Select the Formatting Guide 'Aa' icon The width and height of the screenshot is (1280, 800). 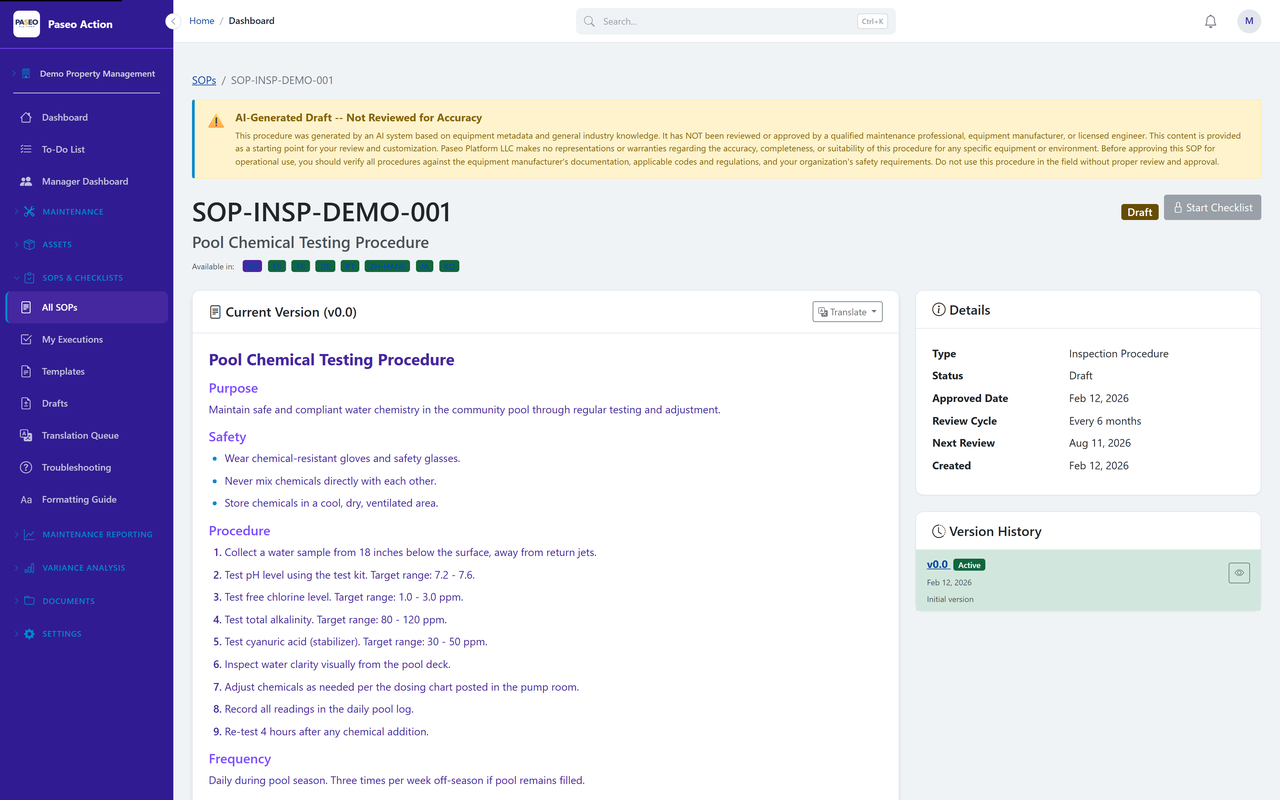[x=26, y=499]
